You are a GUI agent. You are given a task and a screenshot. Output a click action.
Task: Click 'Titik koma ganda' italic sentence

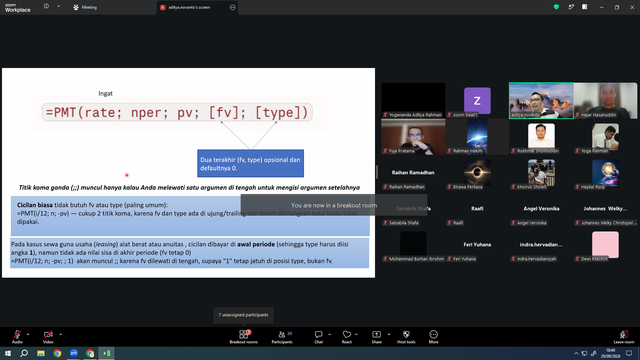(189, 187)
